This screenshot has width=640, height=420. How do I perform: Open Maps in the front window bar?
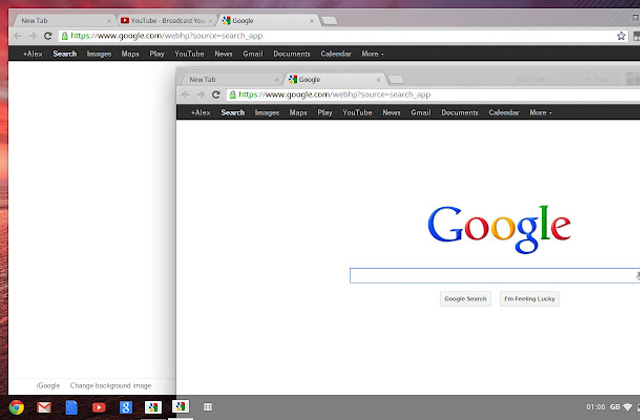(x=298, y=113)
